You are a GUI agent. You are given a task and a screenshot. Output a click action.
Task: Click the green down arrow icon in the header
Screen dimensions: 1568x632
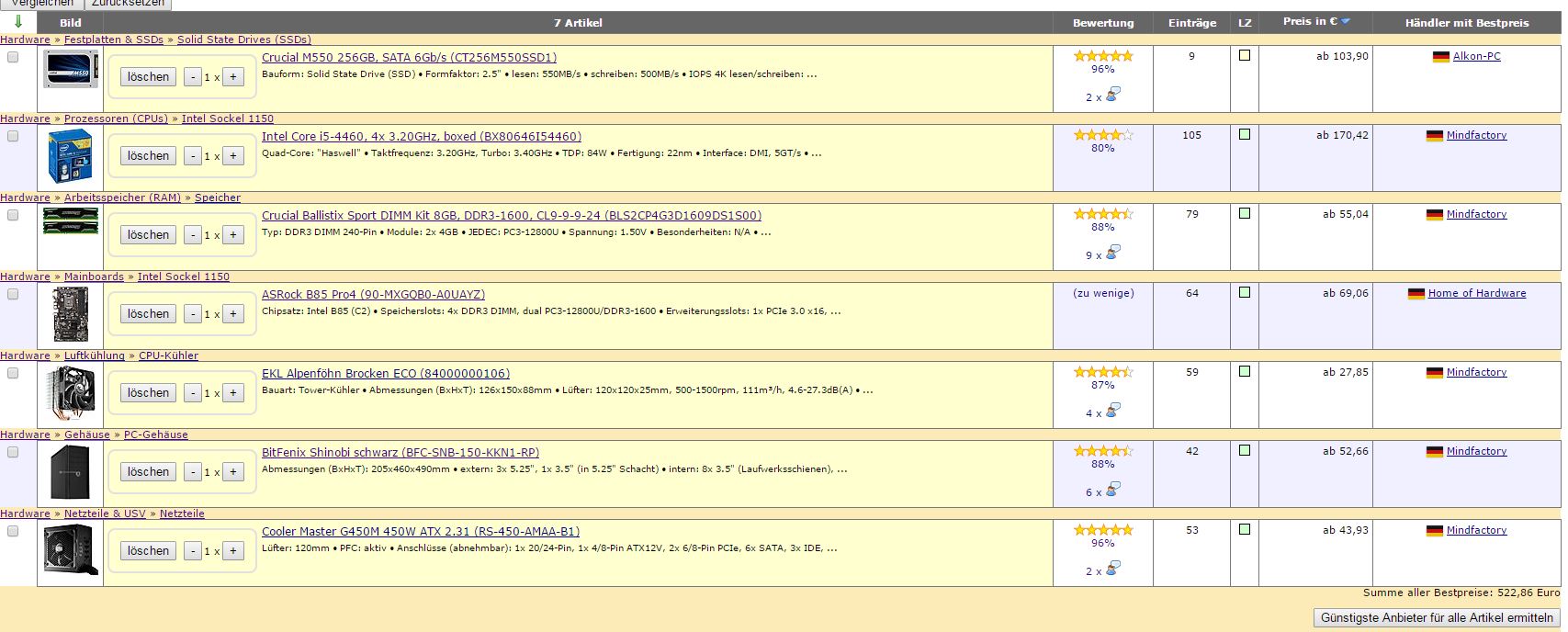[x=18, y=22]
